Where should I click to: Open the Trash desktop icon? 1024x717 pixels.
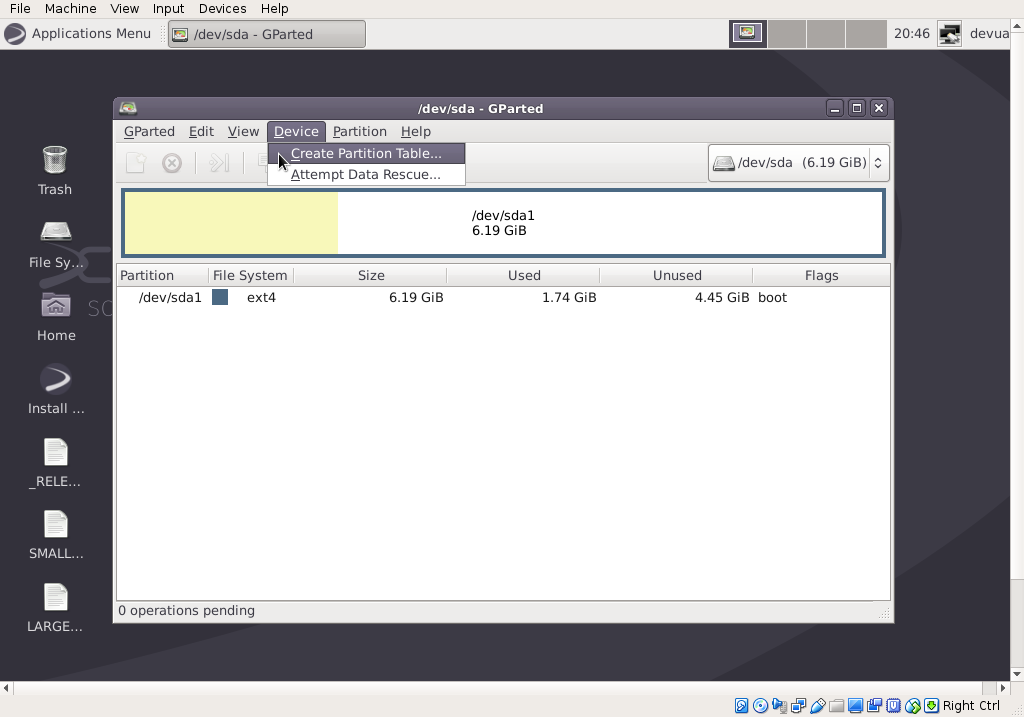point(55,160)
